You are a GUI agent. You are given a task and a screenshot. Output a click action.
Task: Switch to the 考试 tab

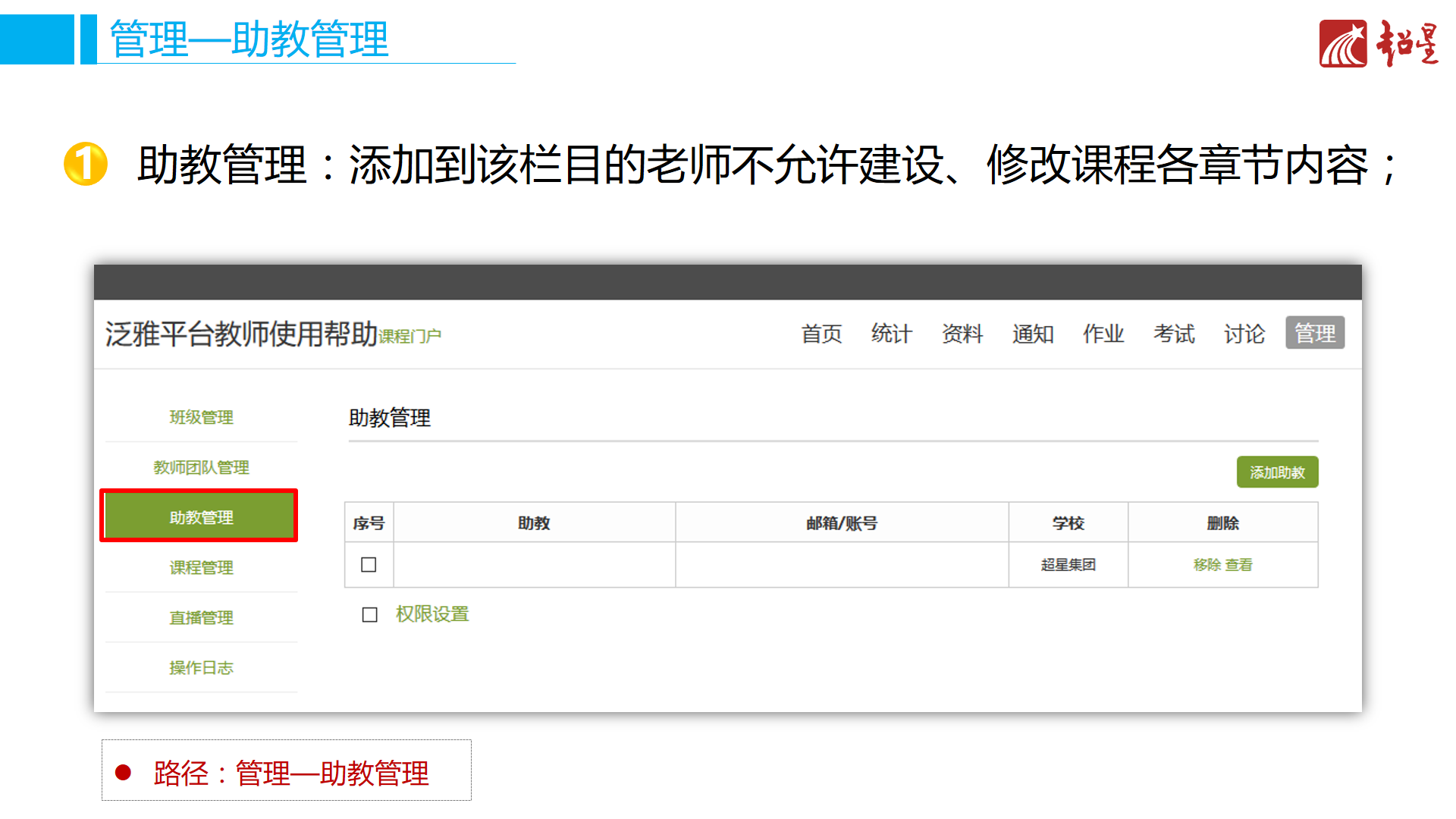click(1173, 334)
